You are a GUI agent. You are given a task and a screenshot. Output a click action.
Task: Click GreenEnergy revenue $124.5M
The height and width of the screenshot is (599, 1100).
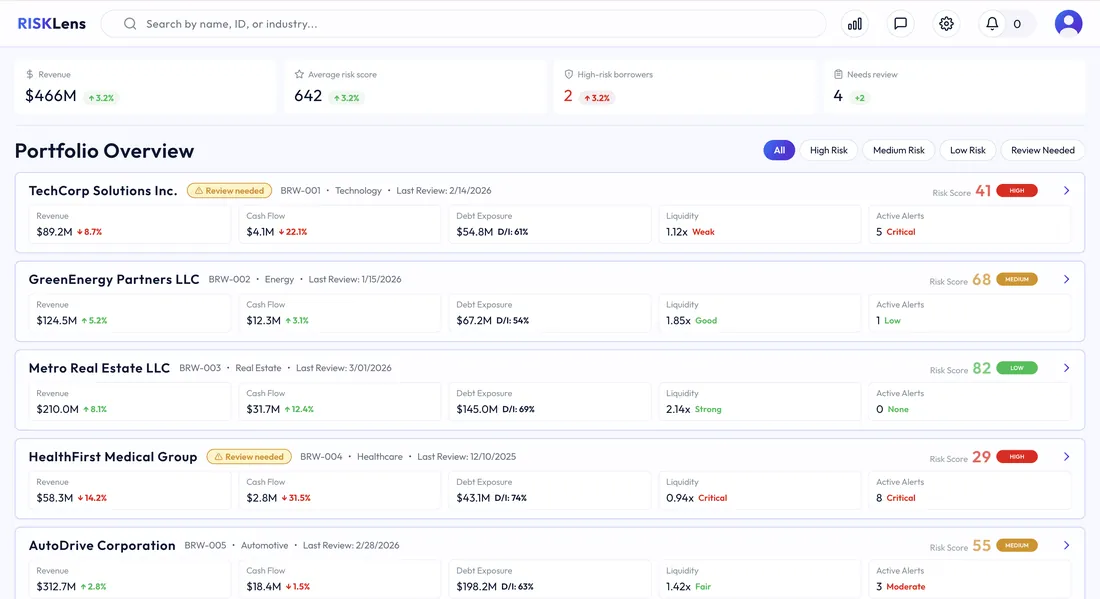[x=56, y=321]
